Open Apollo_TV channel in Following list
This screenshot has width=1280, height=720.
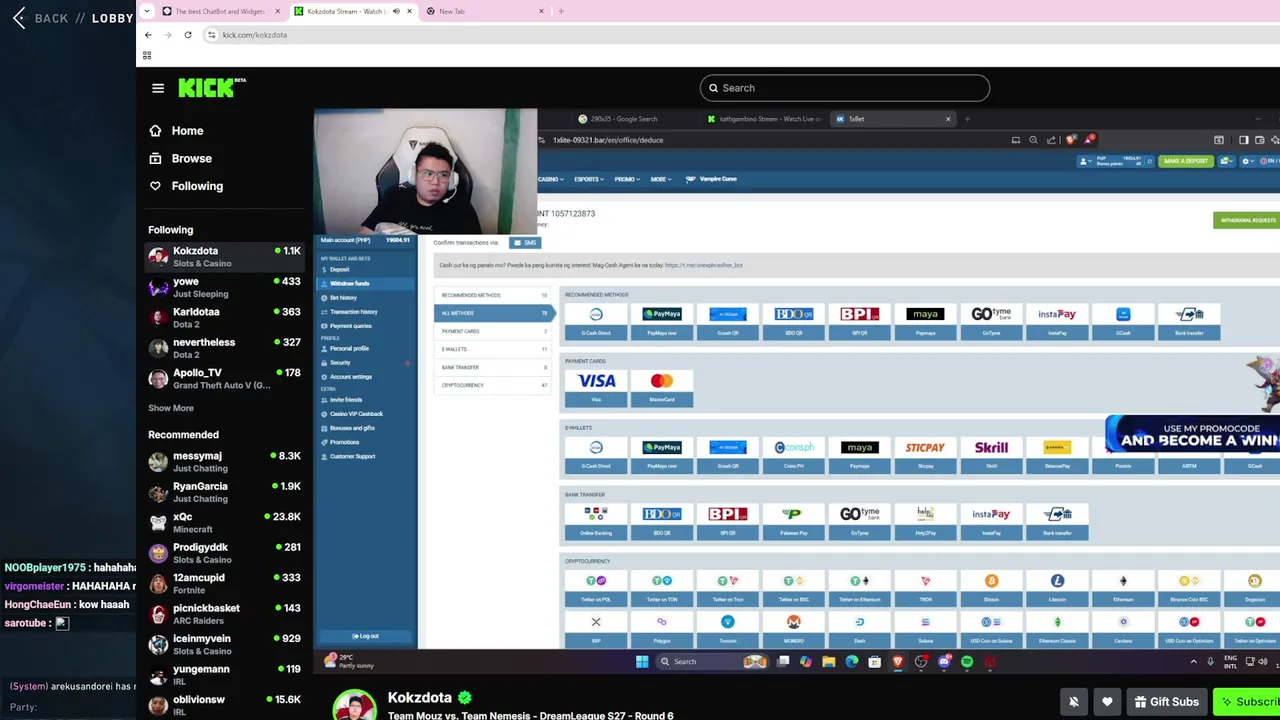pyautogui.click(x=224, y=379)
